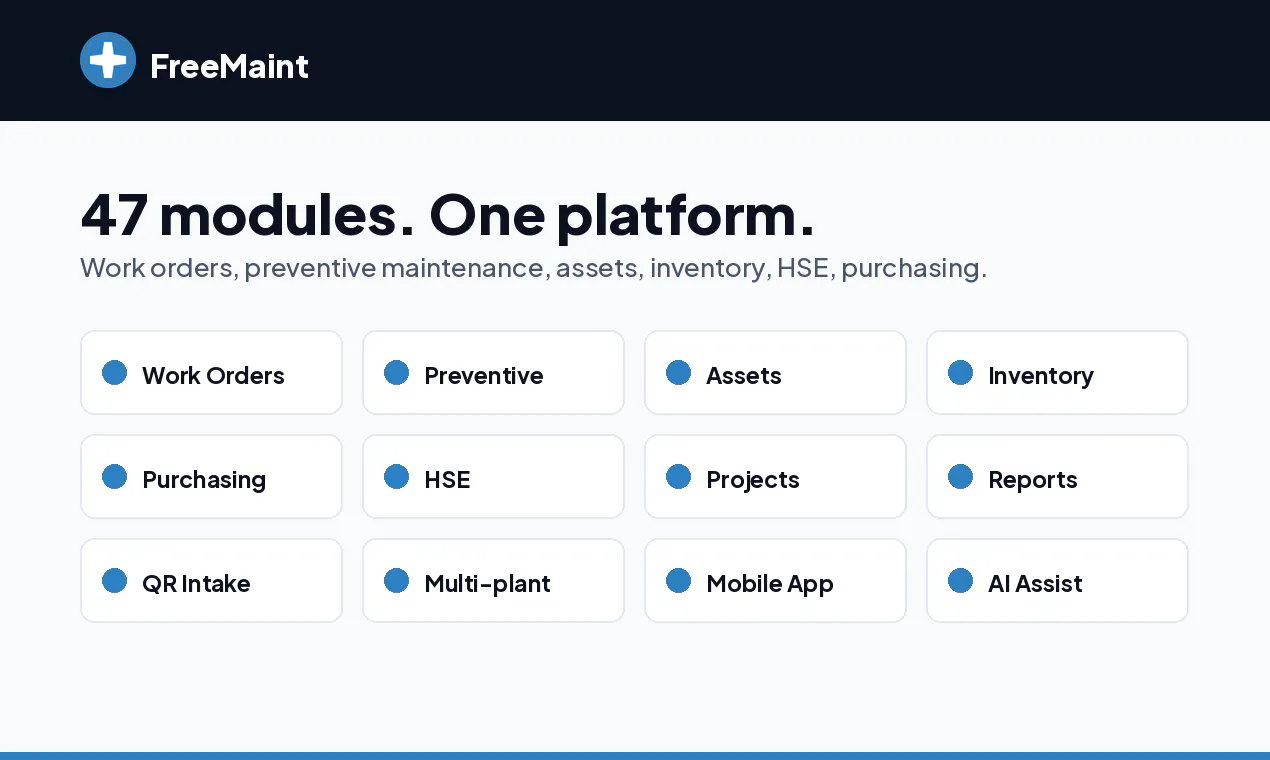The image size is (1270, 760).
Task: Click the blue dot beside Work Orders
Action: point(115,373)
